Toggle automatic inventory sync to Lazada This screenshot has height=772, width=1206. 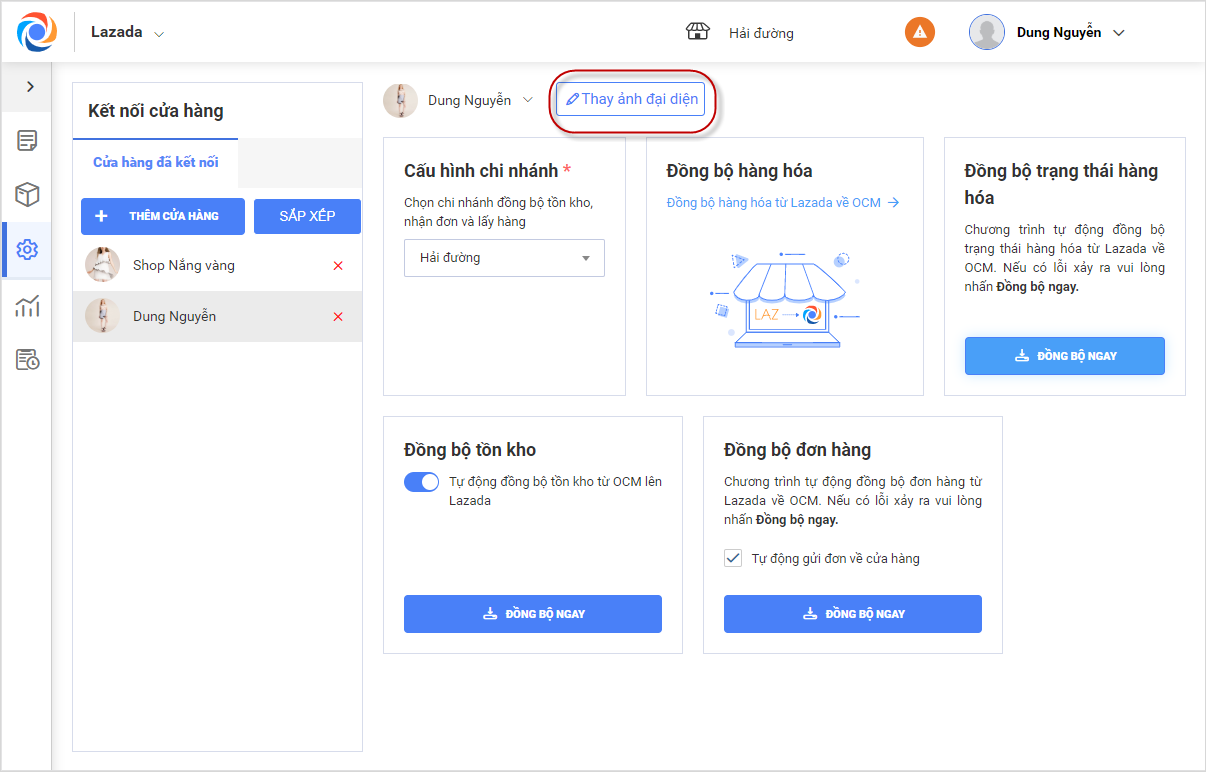click(421, 482)
